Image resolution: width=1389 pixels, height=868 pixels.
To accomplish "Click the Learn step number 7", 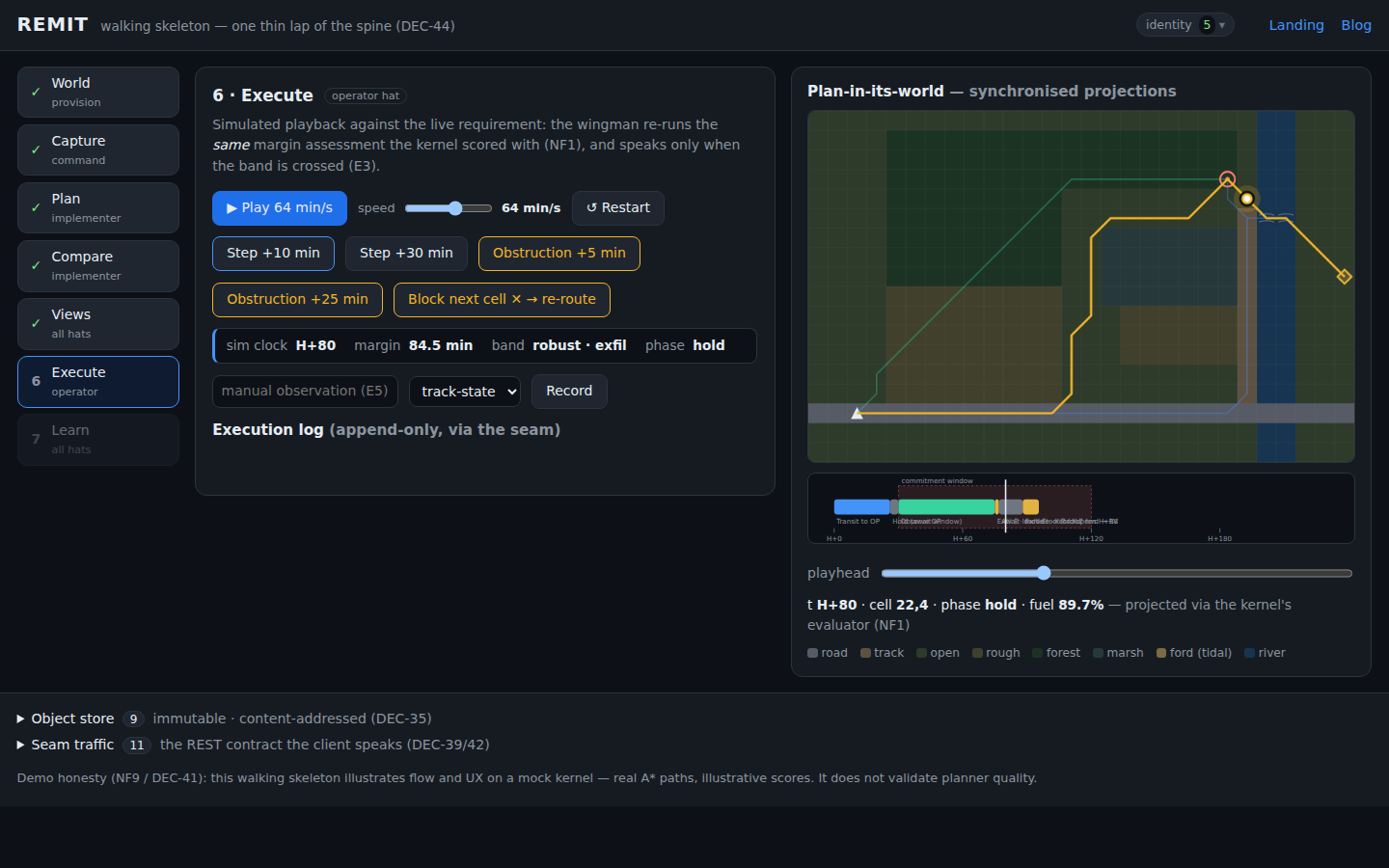I will (36, 440).
